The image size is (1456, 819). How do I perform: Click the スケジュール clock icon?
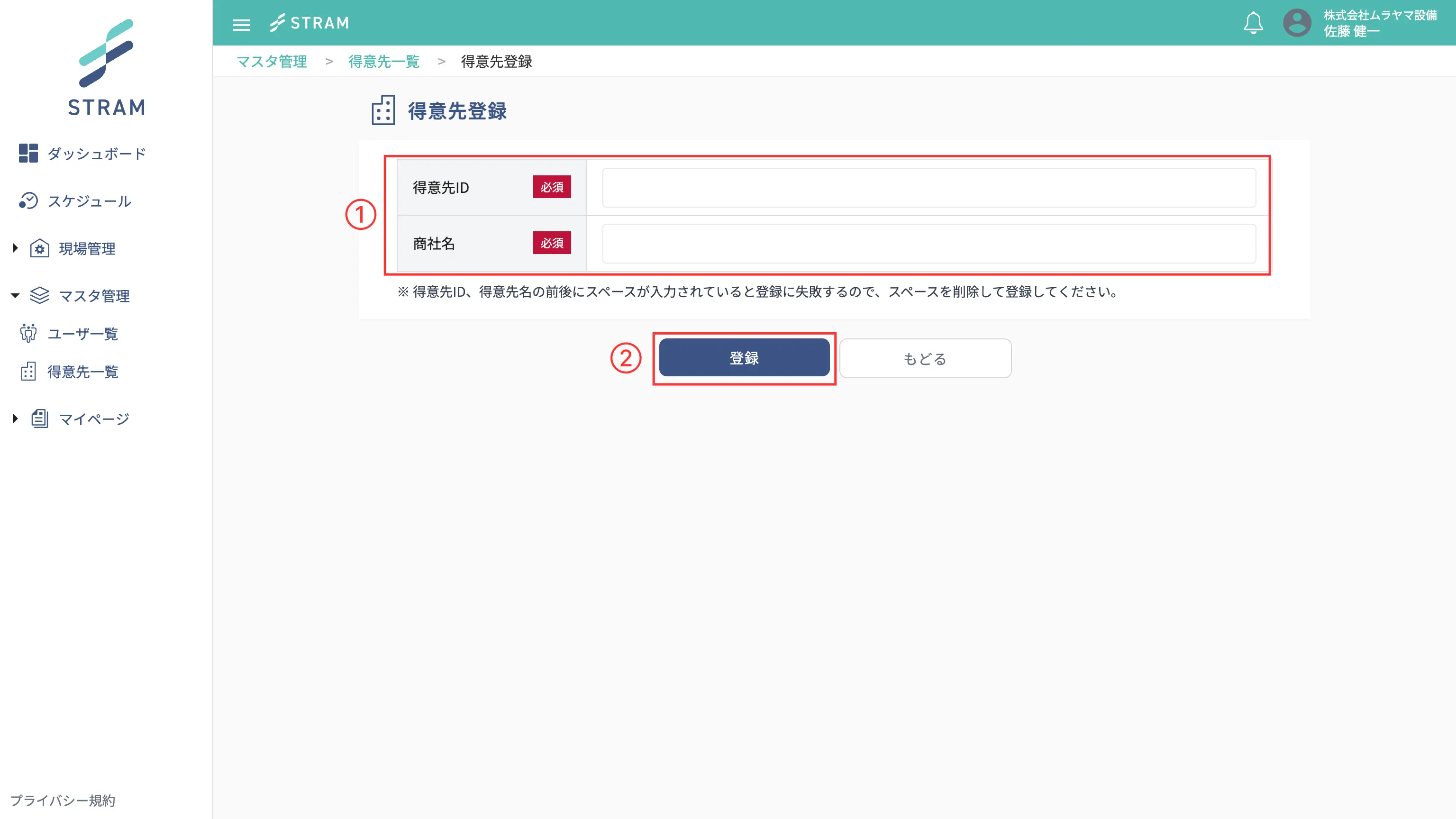29,200
